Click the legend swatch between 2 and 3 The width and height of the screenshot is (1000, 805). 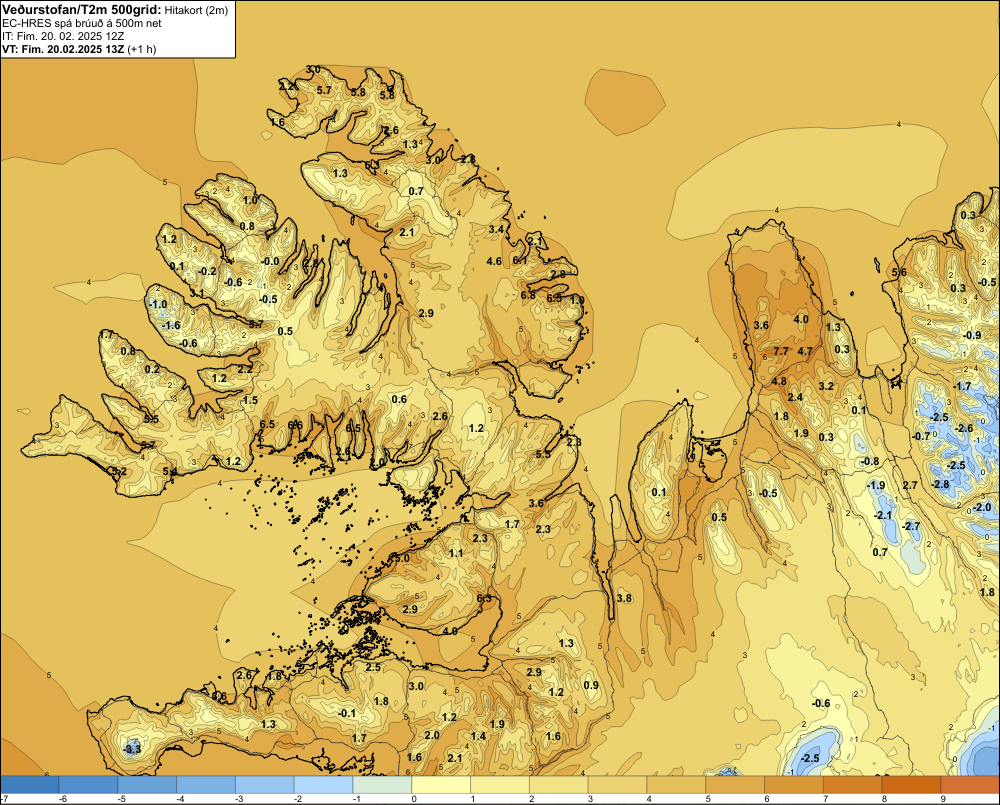click(559, 785)
